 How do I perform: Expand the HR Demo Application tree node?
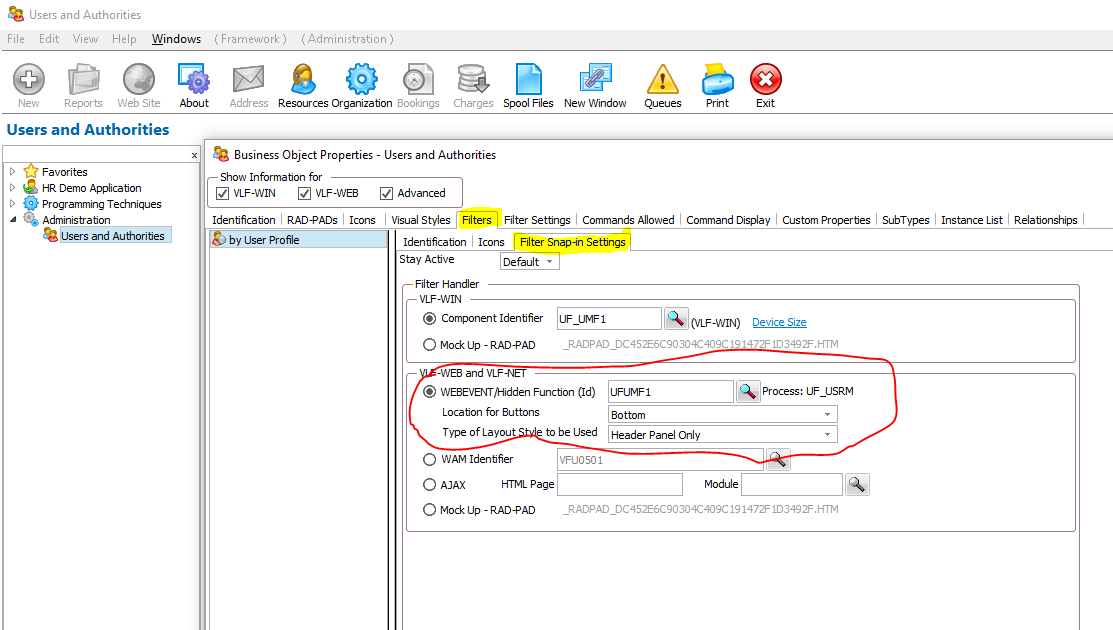click(x=13, y=188)
